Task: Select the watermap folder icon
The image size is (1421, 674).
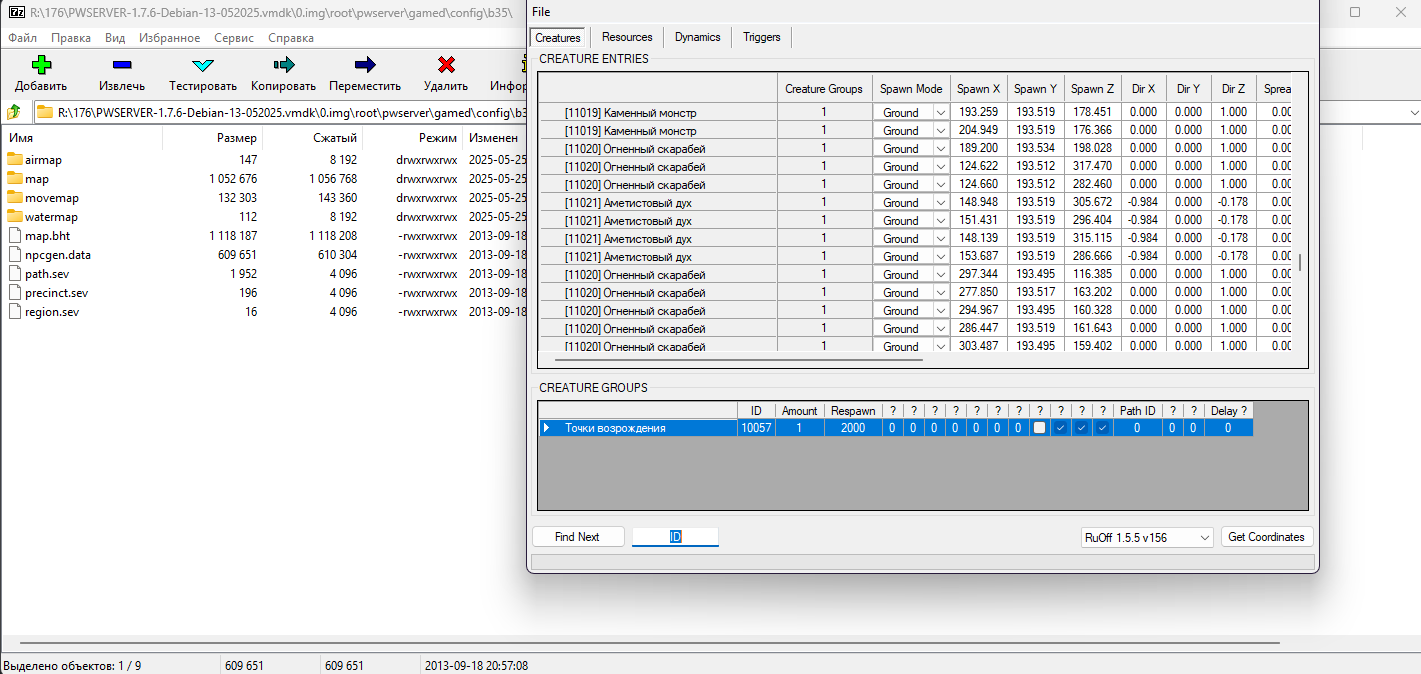Action: click(14, 217)
